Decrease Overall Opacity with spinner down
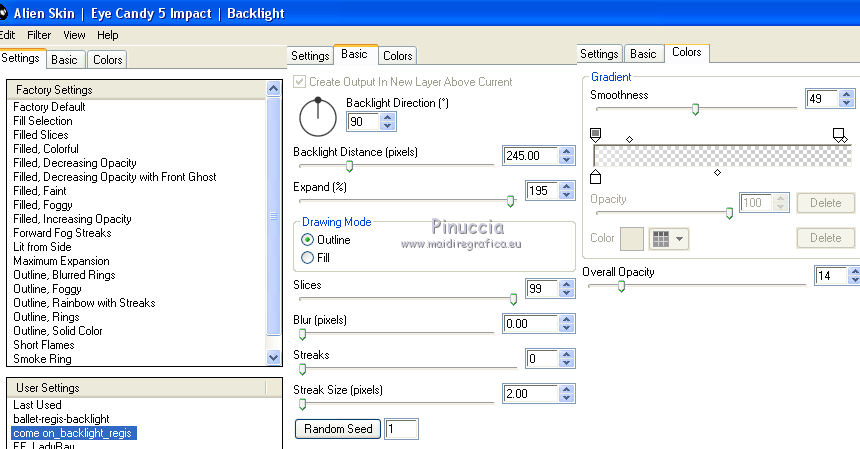The image size is (860, 449). point(855,279)
